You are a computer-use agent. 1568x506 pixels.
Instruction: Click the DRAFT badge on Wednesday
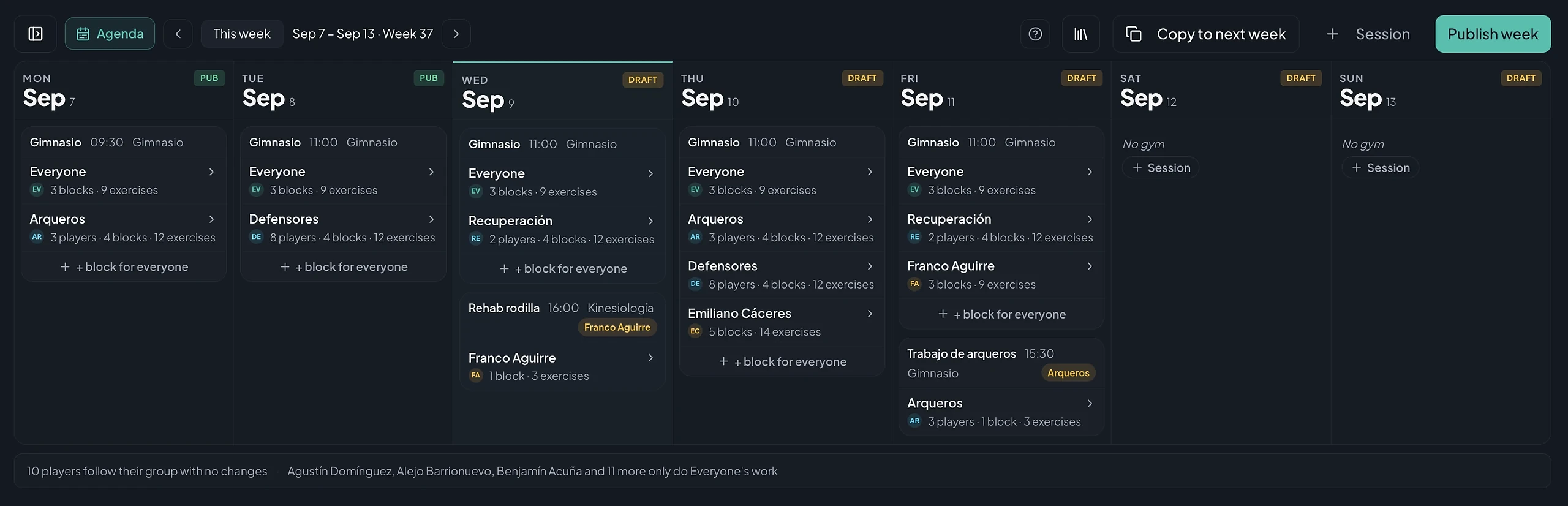pyautogui.click(x=643, y=80)
